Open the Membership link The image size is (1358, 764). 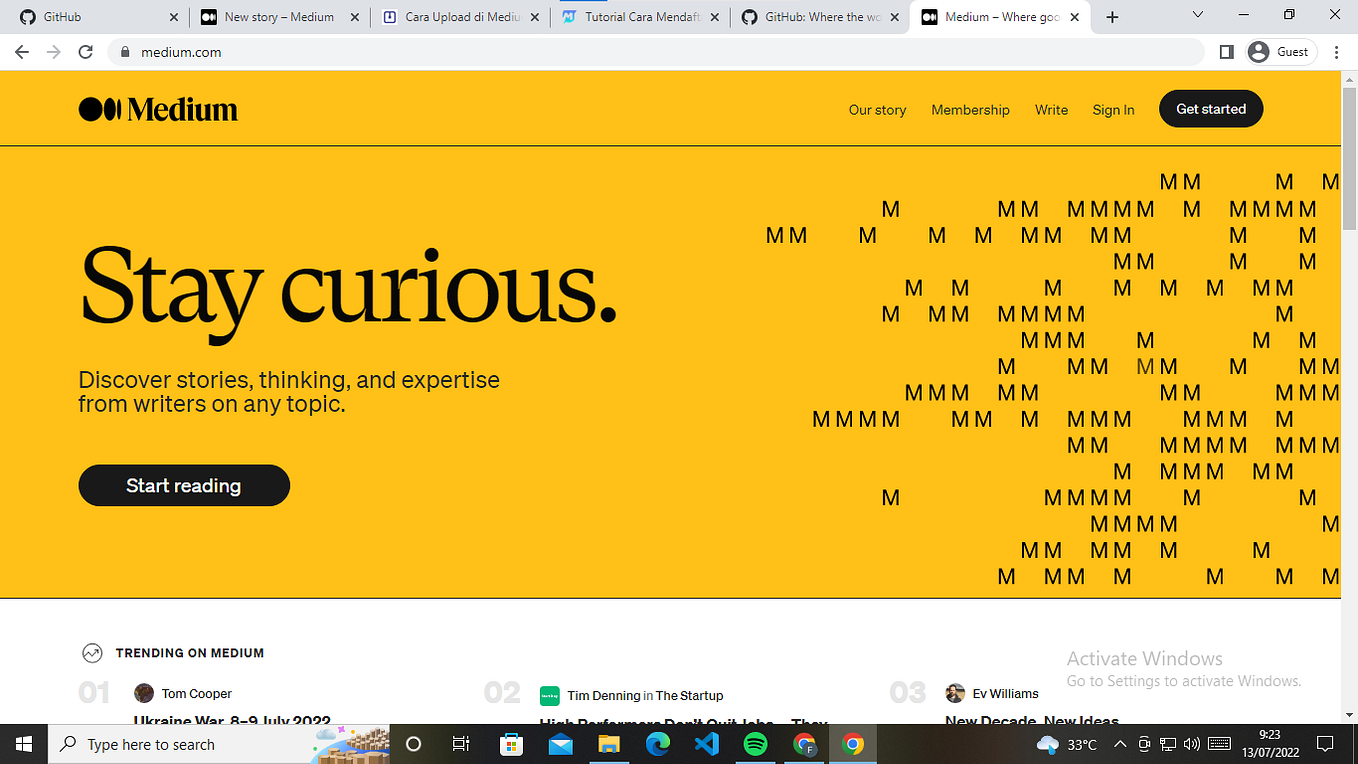970,110
